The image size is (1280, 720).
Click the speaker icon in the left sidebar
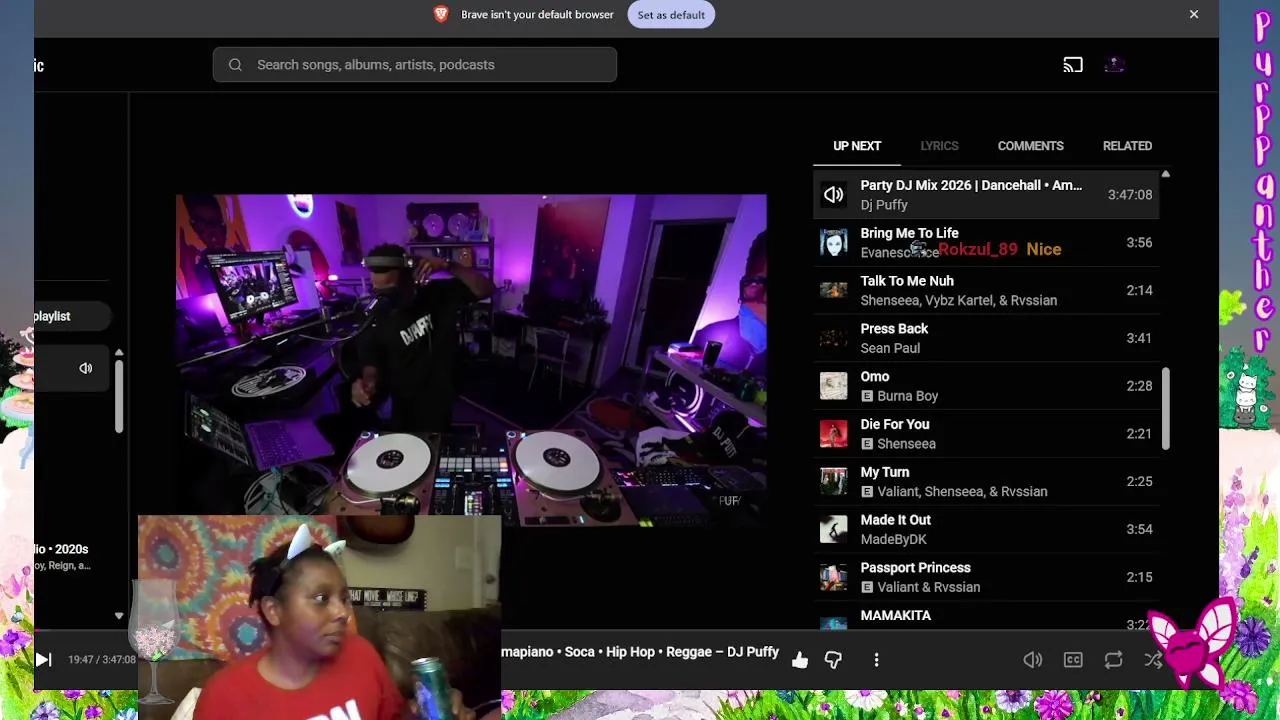click(x=86, y=368)
